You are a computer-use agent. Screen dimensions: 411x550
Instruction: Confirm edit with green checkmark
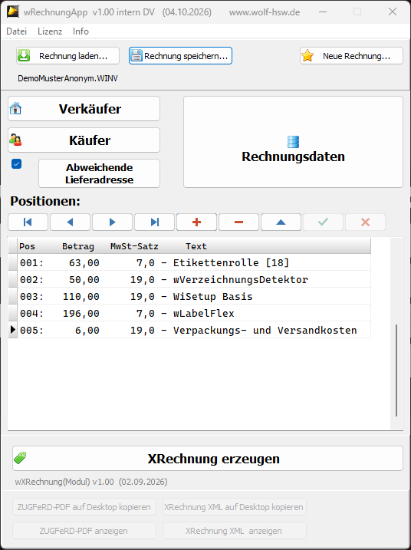pos(323,222)
